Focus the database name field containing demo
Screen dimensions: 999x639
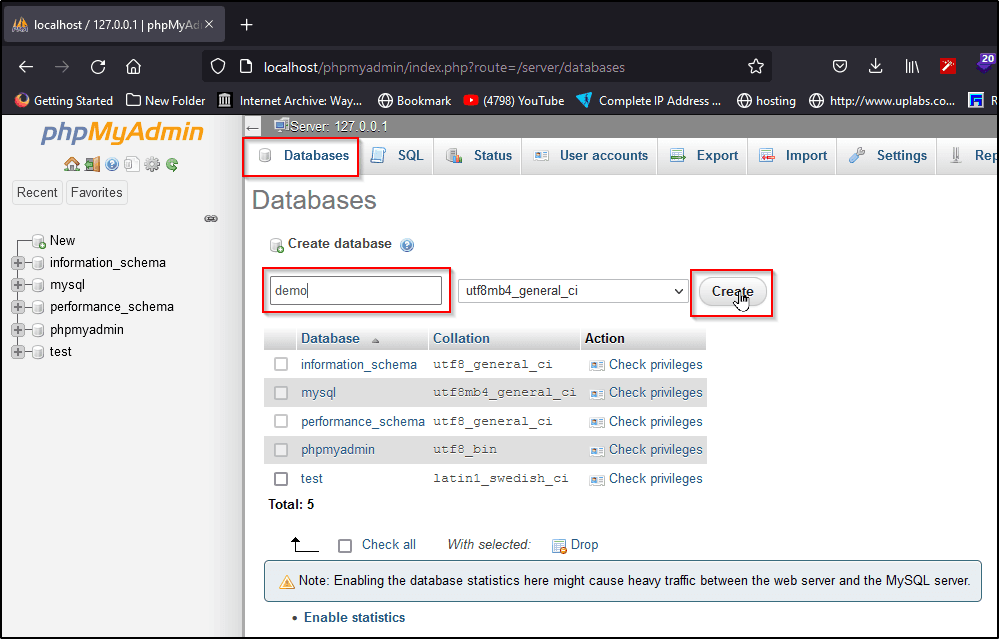tap(356, 291)
